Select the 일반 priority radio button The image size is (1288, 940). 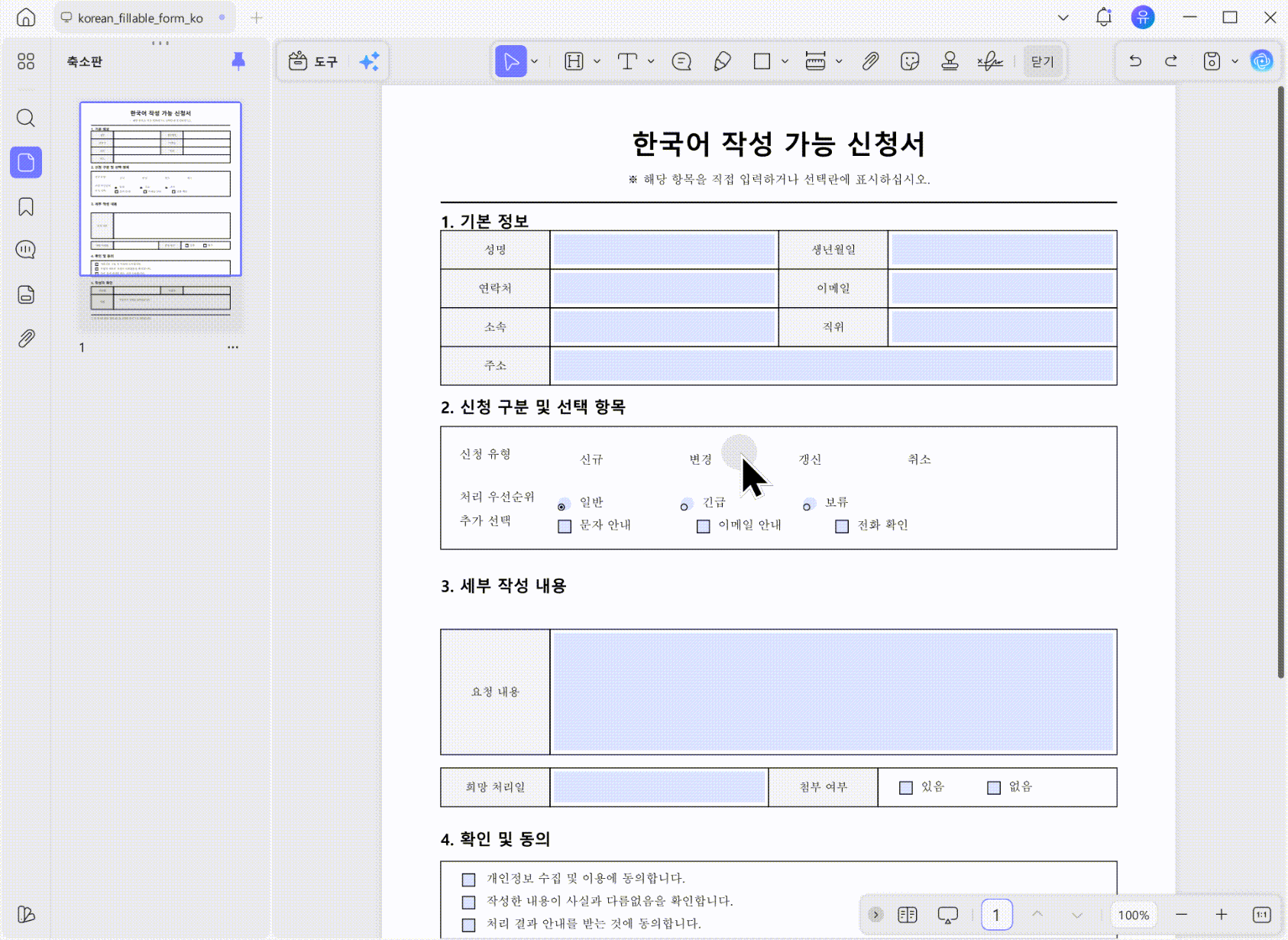click(562, 505)
